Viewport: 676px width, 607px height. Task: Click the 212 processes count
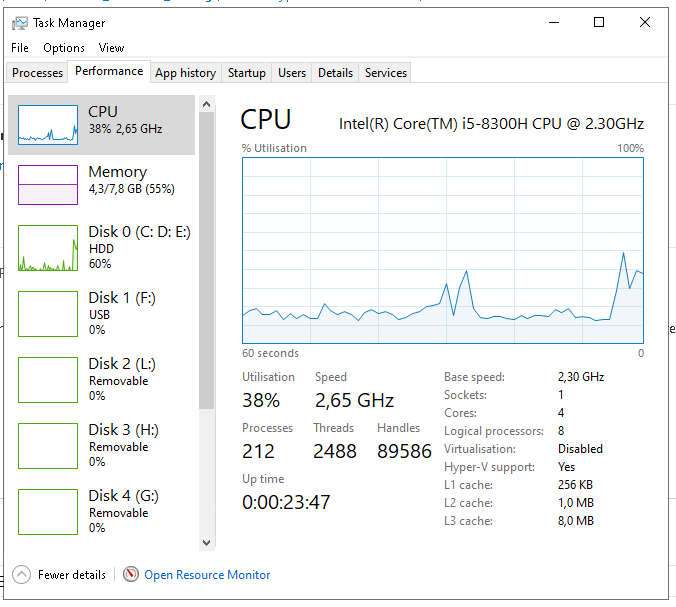[258, 451]
